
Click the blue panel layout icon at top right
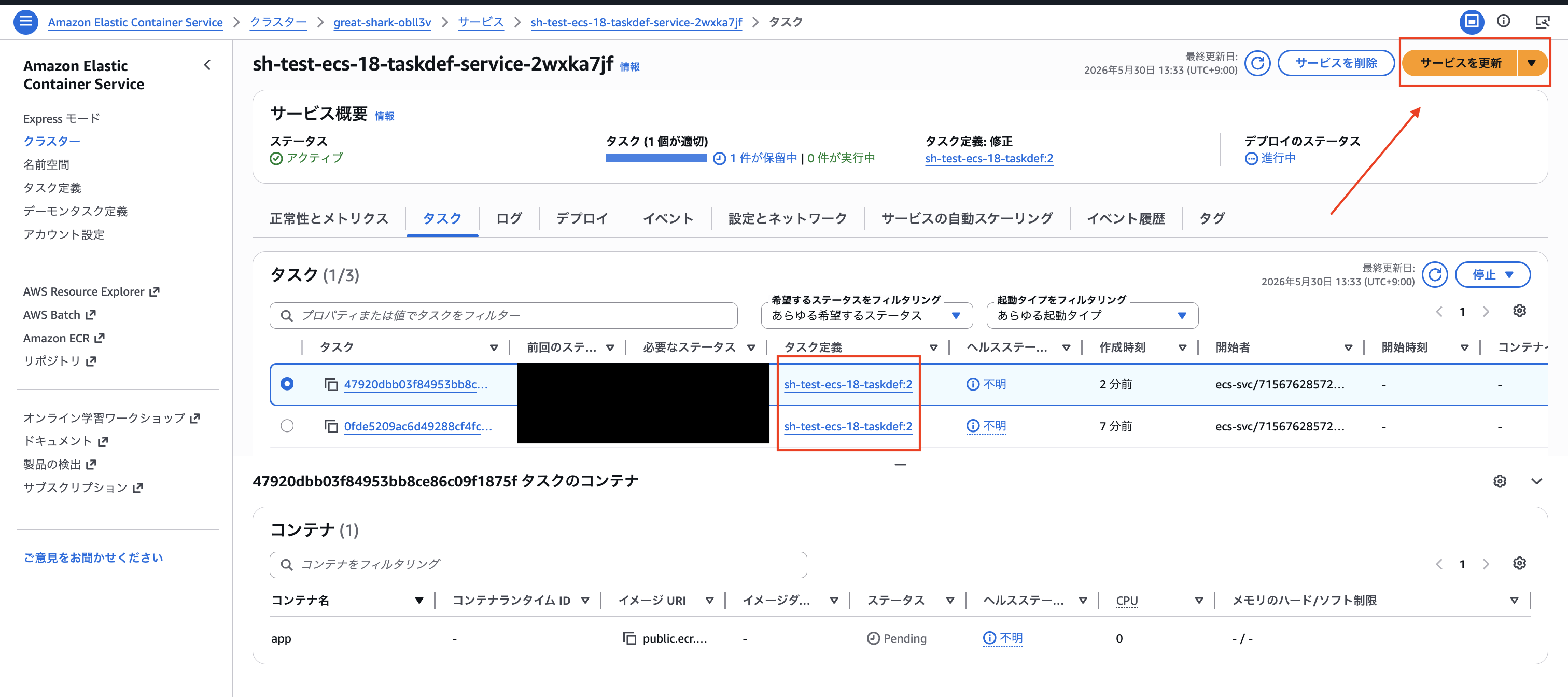[x=1471, y=22]
